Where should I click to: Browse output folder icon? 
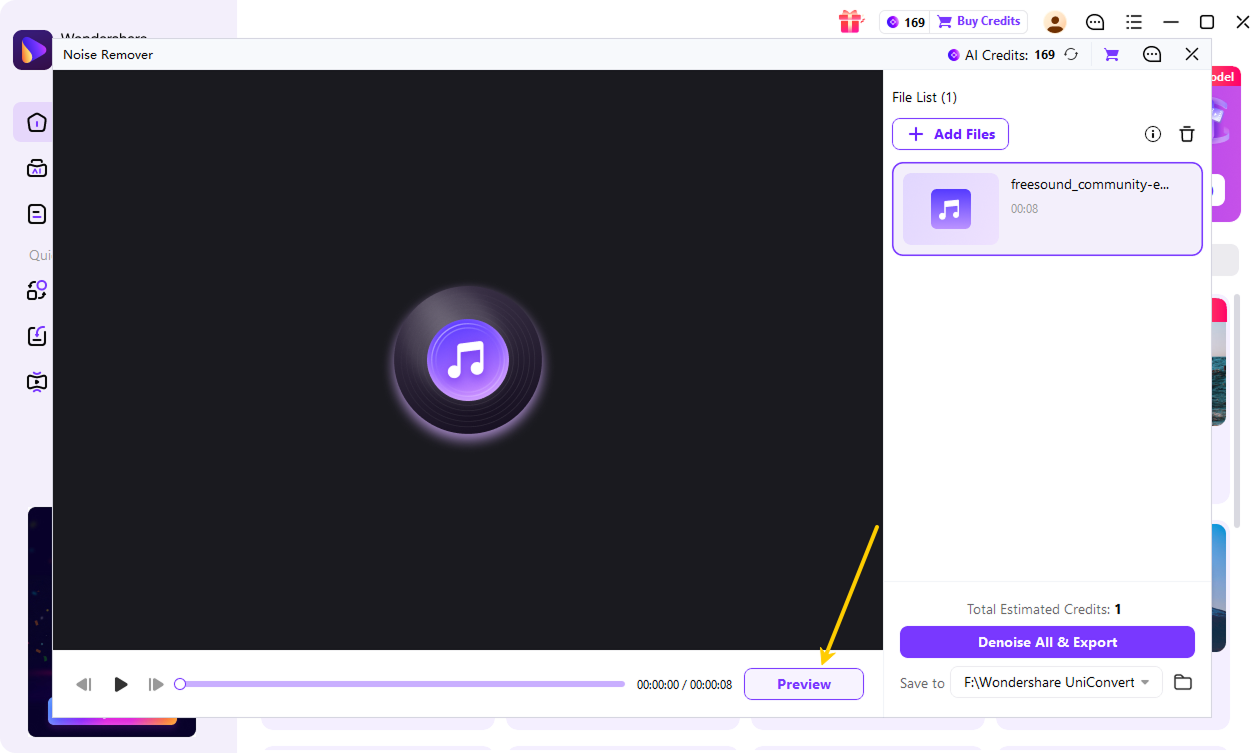[1183, 682]
